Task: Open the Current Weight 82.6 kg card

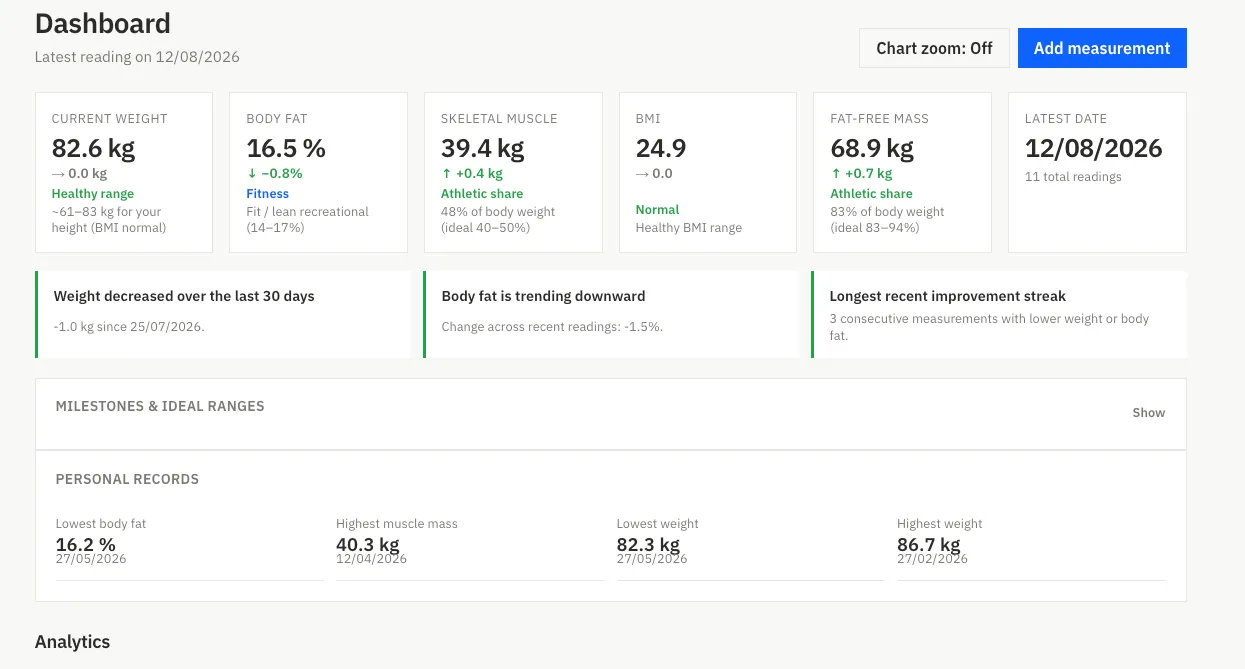Action: tap(124, 172)
